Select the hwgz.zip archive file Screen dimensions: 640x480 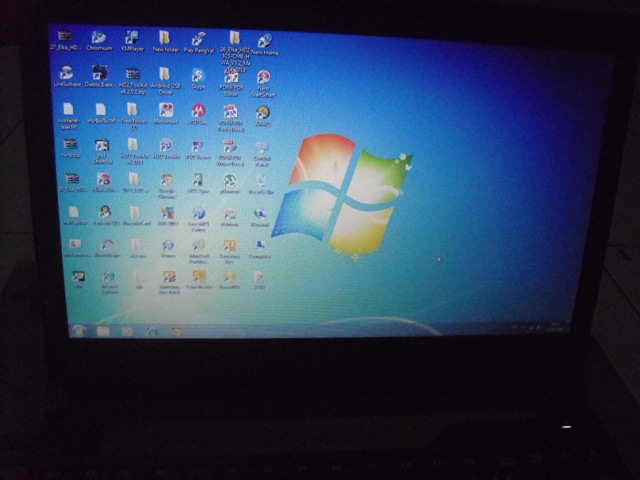click(70, 149)
